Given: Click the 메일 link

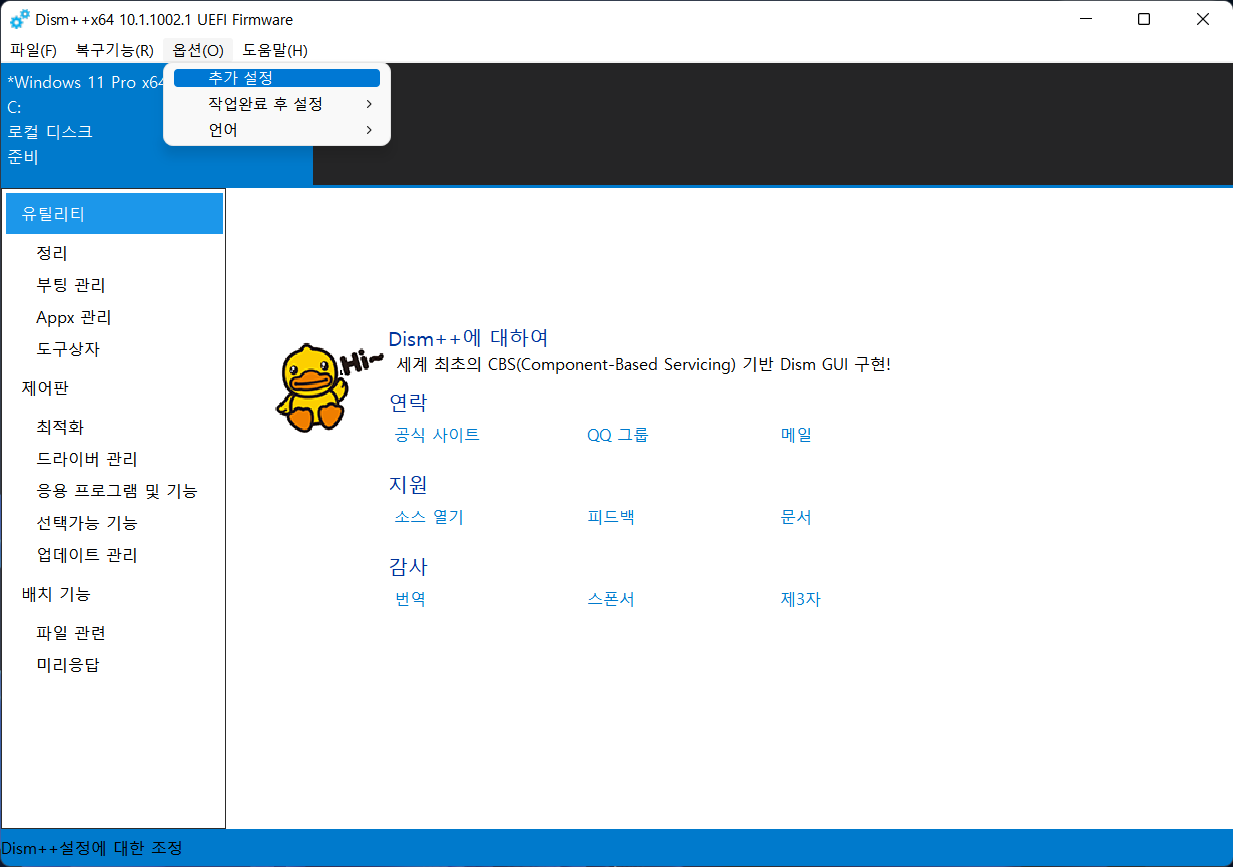Looking at the screenshot, I should pos(796,435).
